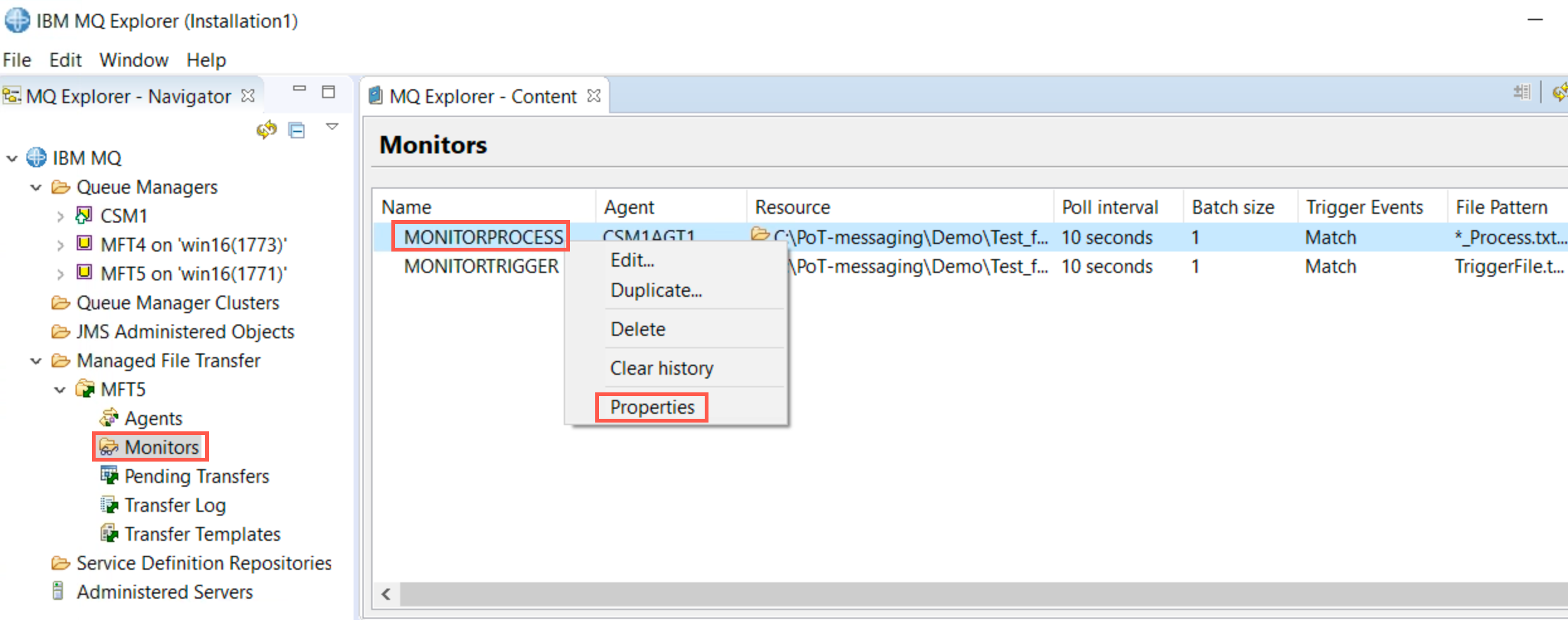Click the Content view tab icon

point(376,96)
